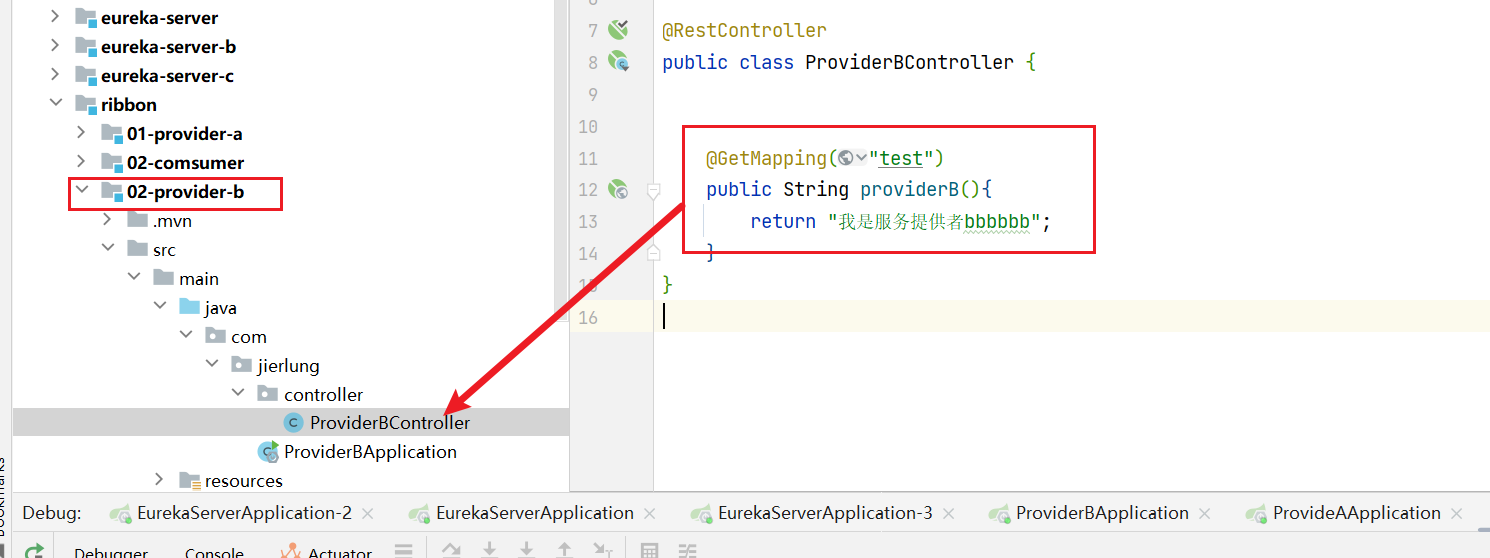Collapse the java source folder
The height and width of the screenshot is (558, 1490).
pyautogui.click(x=159, y=307)
